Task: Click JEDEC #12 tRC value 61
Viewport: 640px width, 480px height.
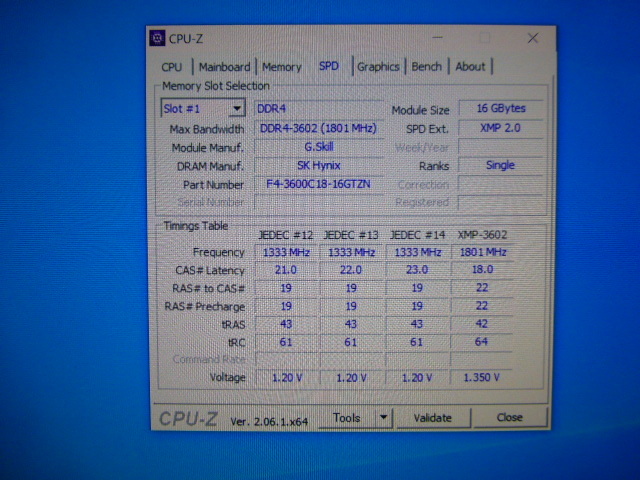Action: tap(286, 342)
